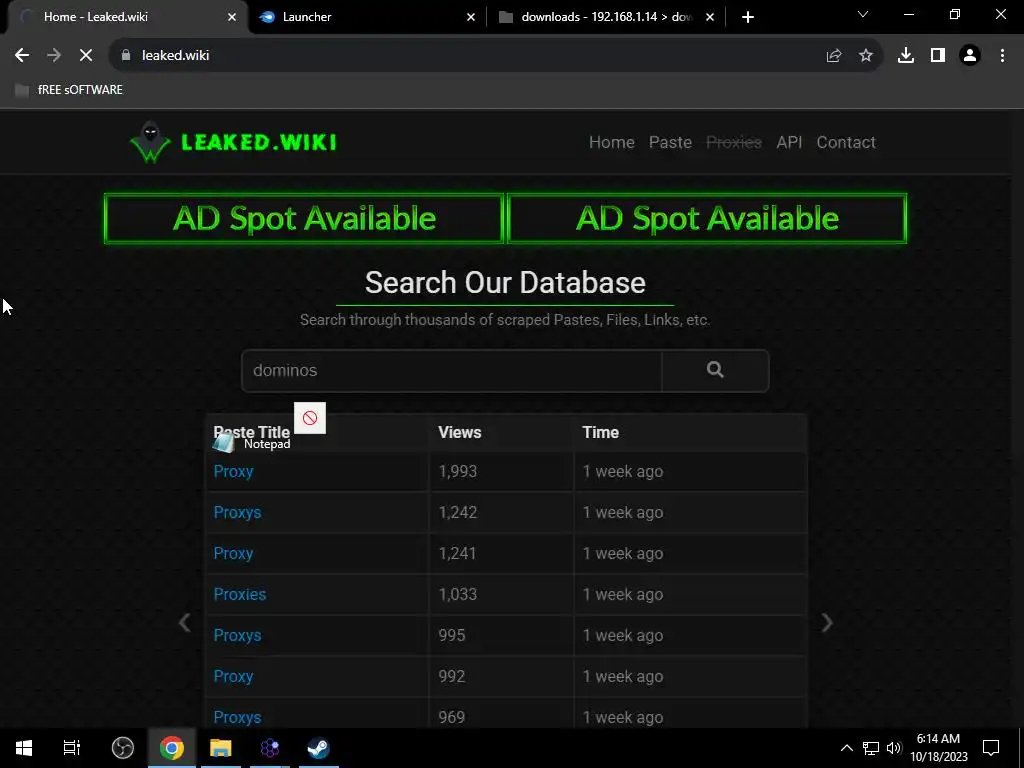Switch to the Launcher tab
The width and height of the screenshot is (1024, 768).
366,17
